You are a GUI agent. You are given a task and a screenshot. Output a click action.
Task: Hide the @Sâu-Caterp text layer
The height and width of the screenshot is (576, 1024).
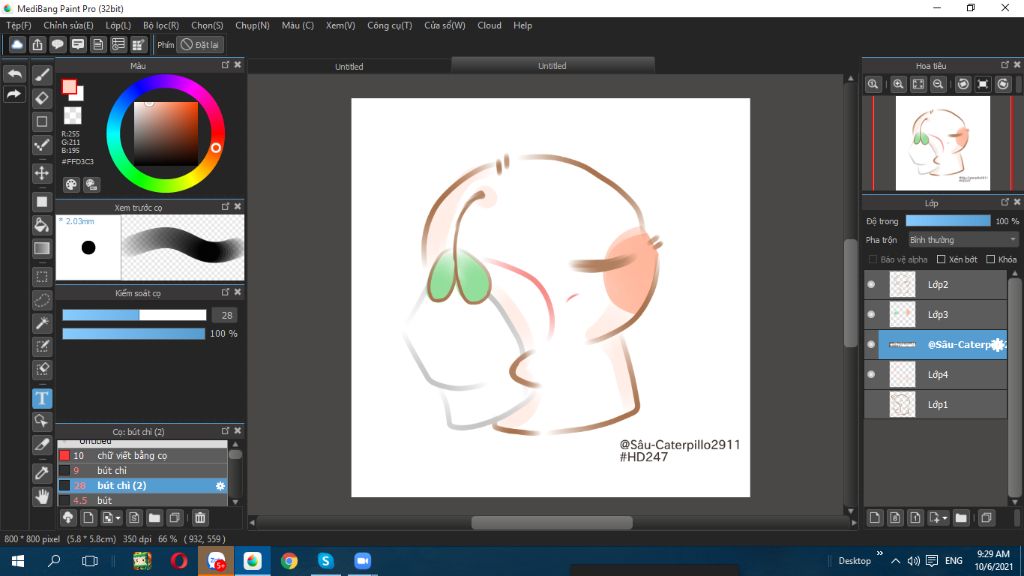click(x=871, y=345)
